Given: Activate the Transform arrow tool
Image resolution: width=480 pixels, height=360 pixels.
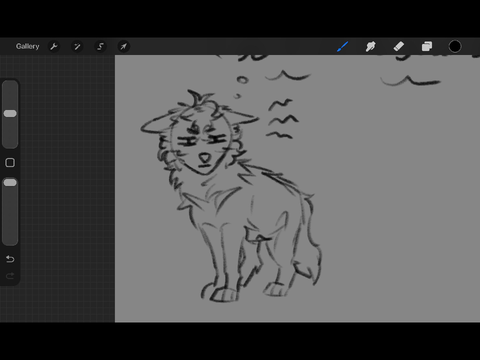Looking at the screenshot, I should (123, 46).
